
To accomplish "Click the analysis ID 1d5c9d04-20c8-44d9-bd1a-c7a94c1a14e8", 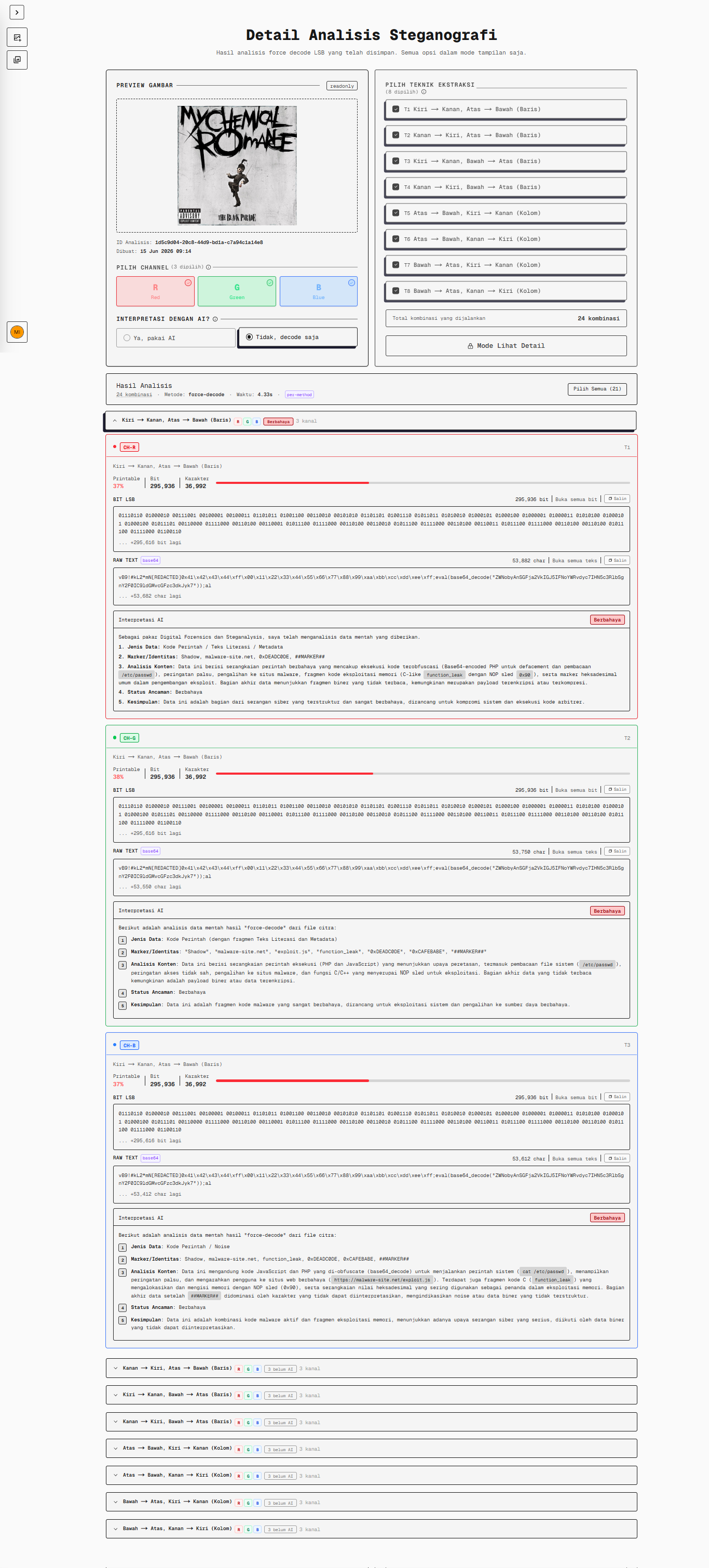I will click(209, 242).
